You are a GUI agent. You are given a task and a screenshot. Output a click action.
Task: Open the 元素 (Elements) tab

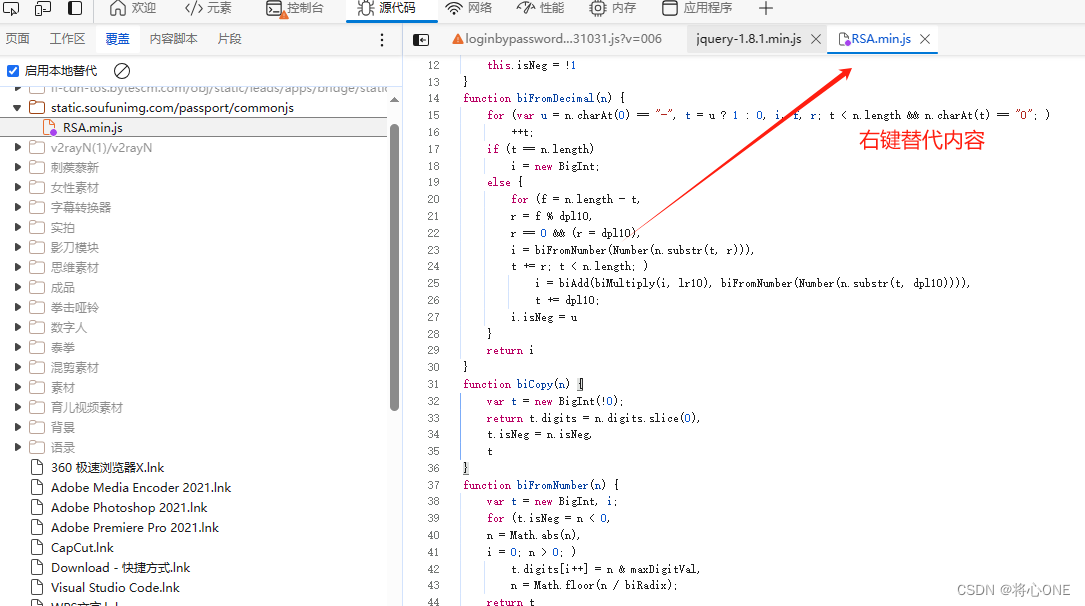pyautogui.click(x=208, y=8)
